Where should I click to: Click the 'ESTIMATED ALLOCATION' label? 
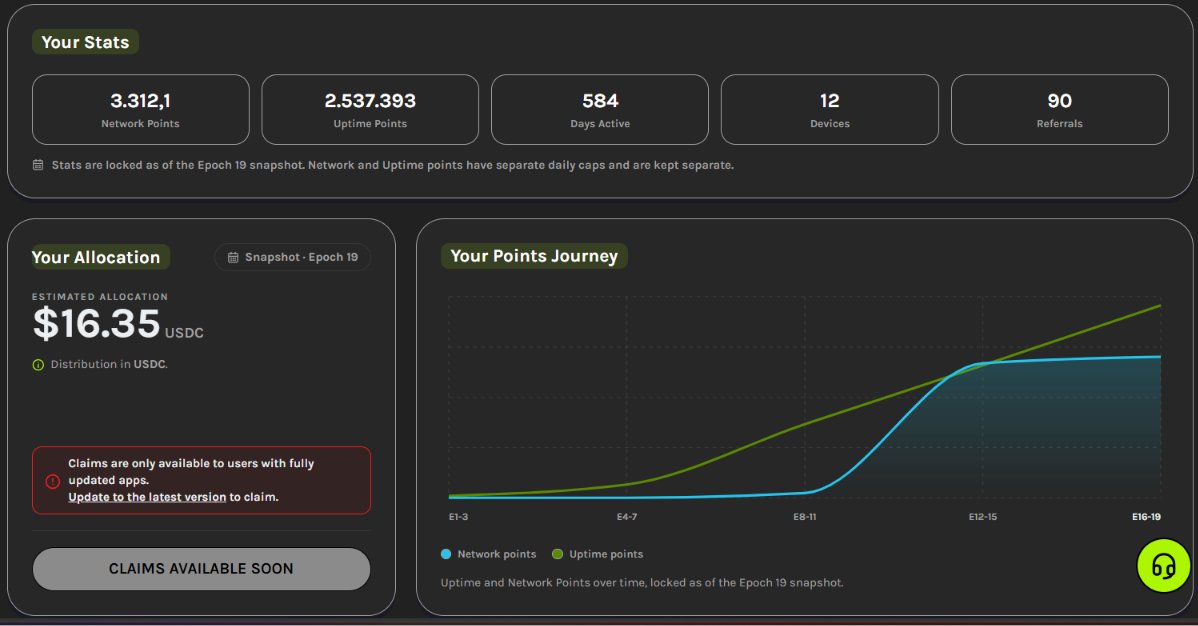point(99,297)
